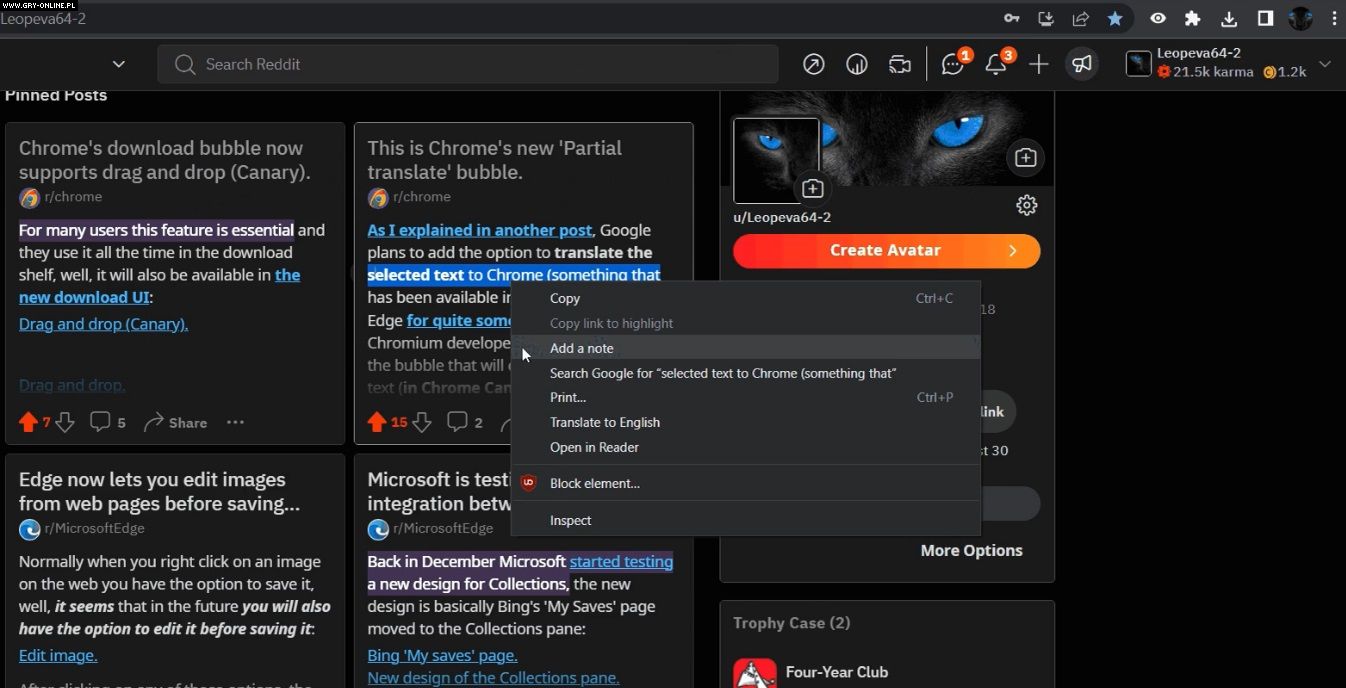Open 'This is Chrome's new Partial translate' title

[x=494, y=160]
